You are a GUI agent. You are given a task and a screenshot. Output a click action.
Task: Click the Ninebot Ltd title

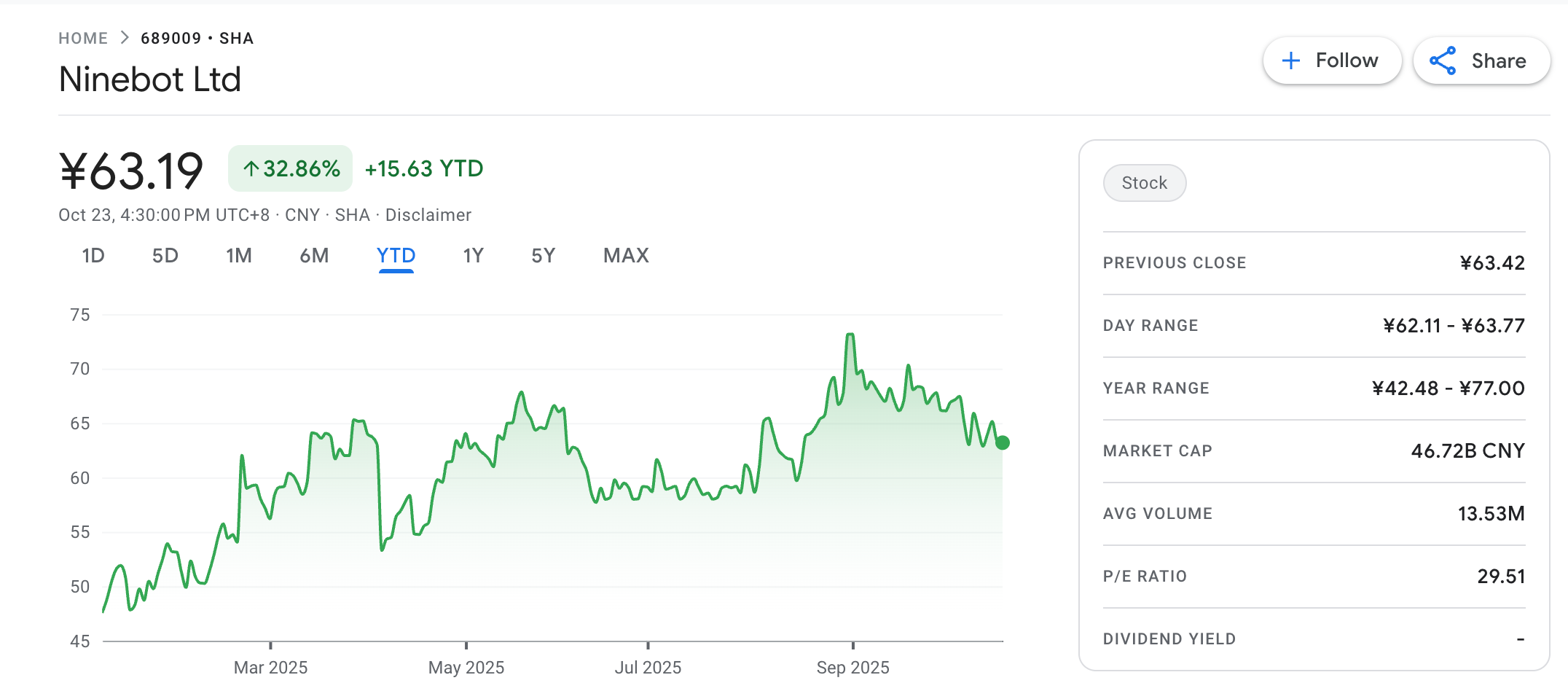pyautogui.click(x=150, y=79)
